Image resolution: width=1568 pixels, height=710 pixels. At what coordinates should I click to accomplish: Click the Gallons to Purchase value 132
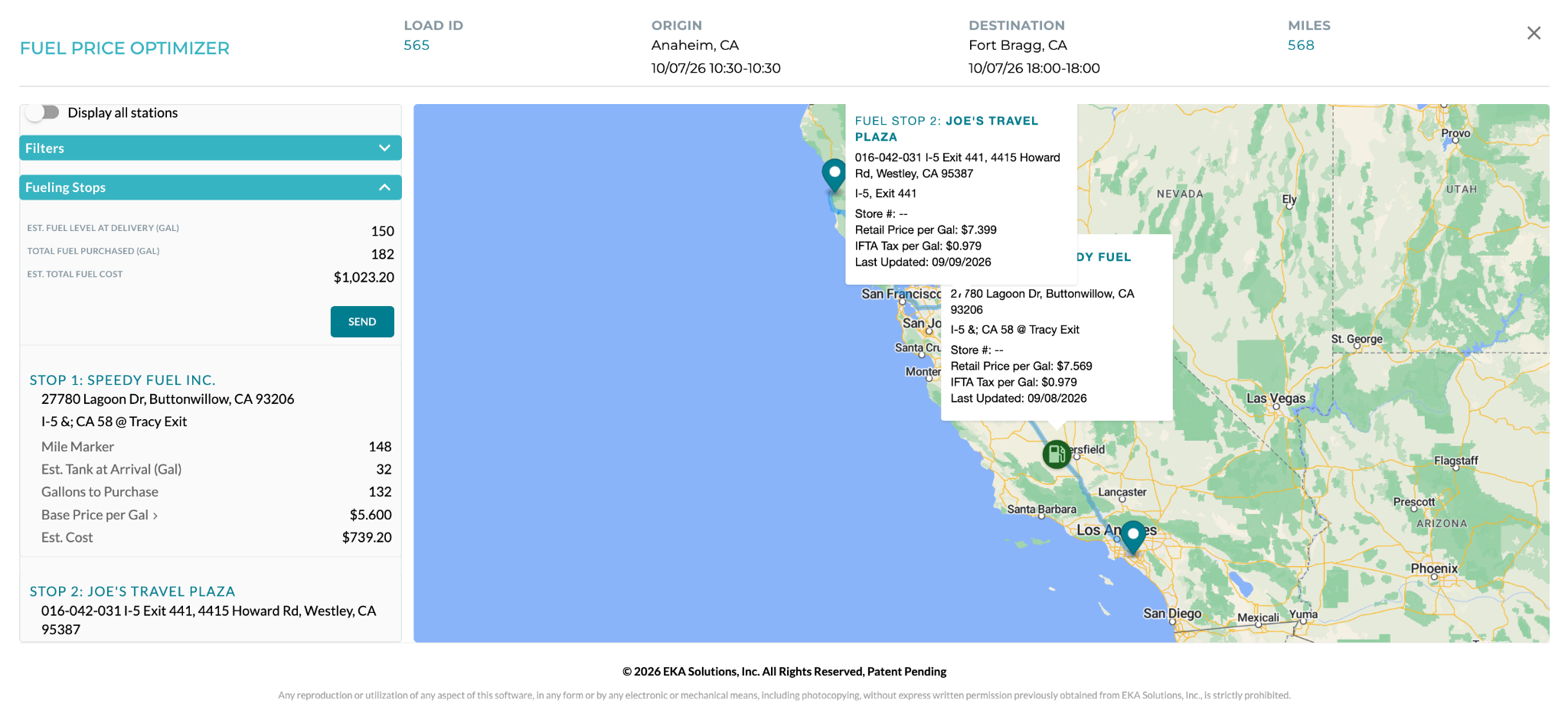[380, 492]
